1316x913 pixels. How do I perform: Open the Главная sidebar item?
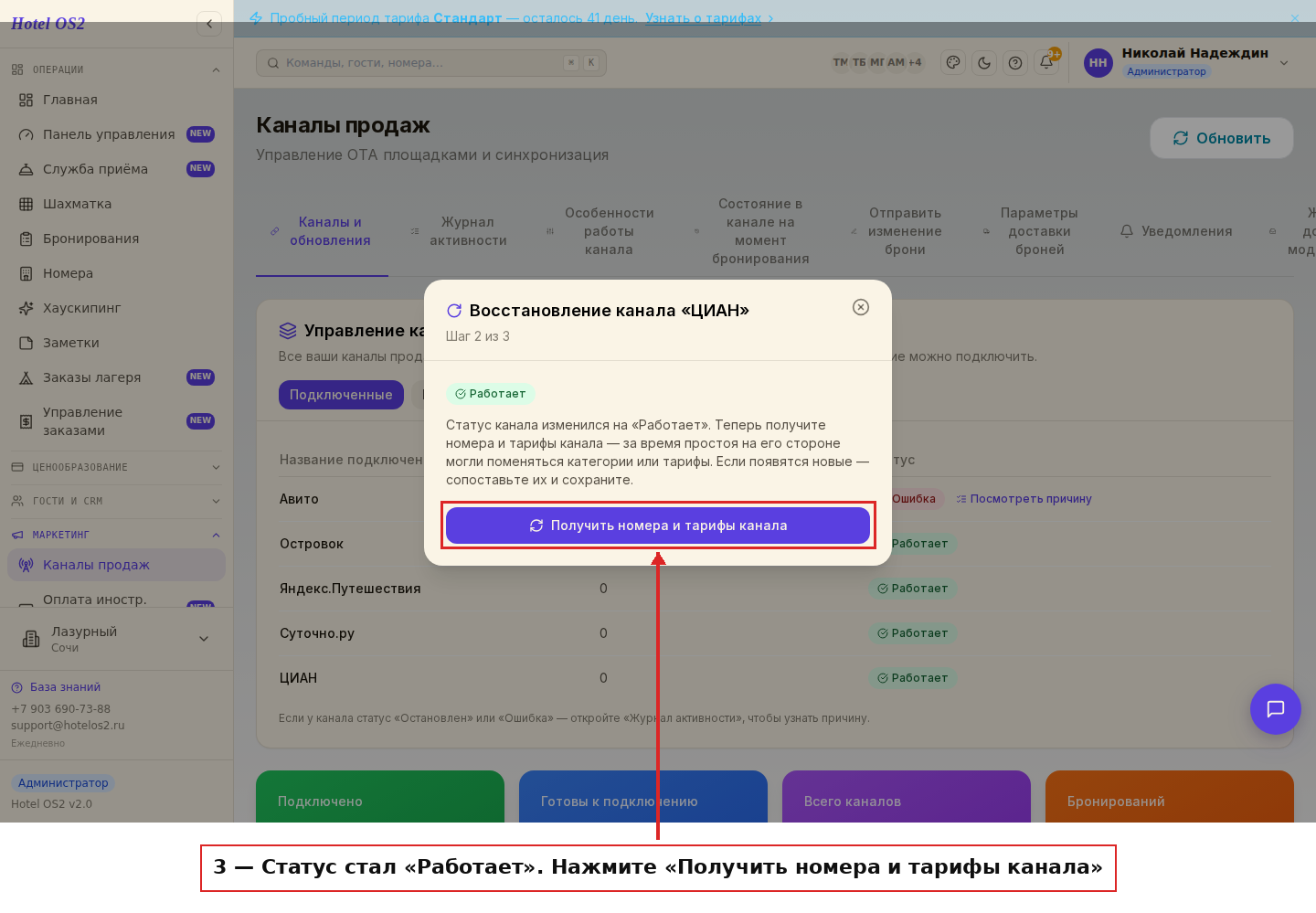[116, 100]
